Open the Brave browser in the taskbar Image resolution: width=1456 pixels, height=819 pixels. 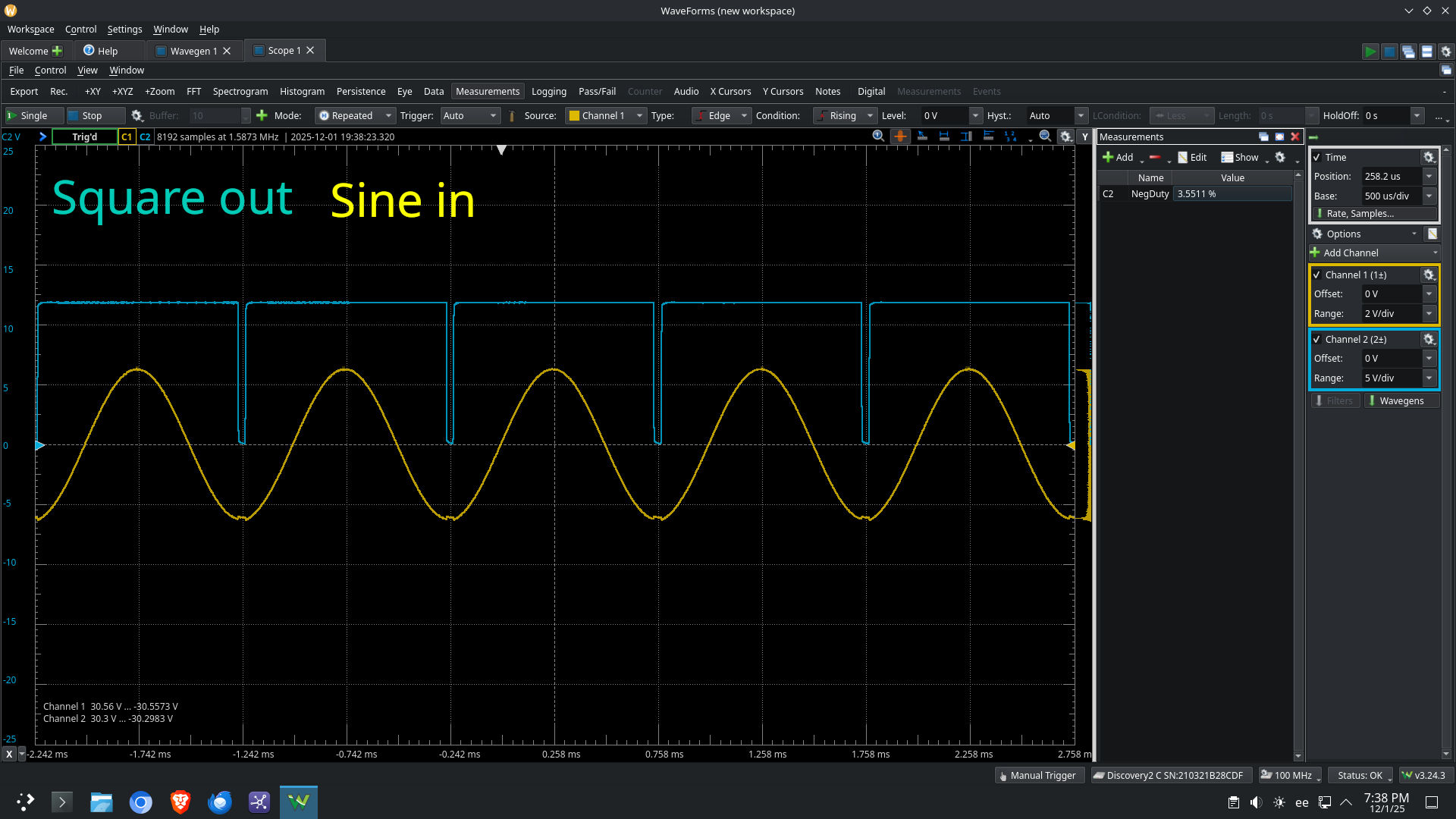pyautogui.click(x=180, y=802)
